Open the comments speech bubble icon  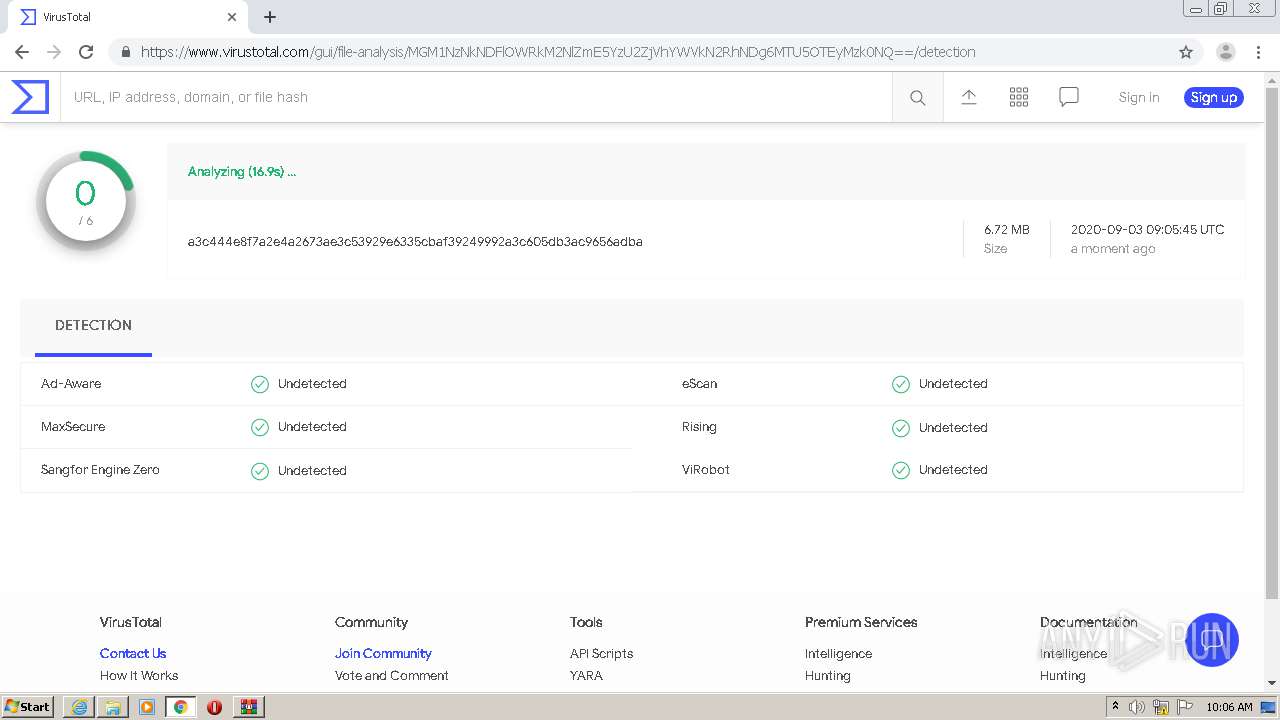coord(1069,97)
